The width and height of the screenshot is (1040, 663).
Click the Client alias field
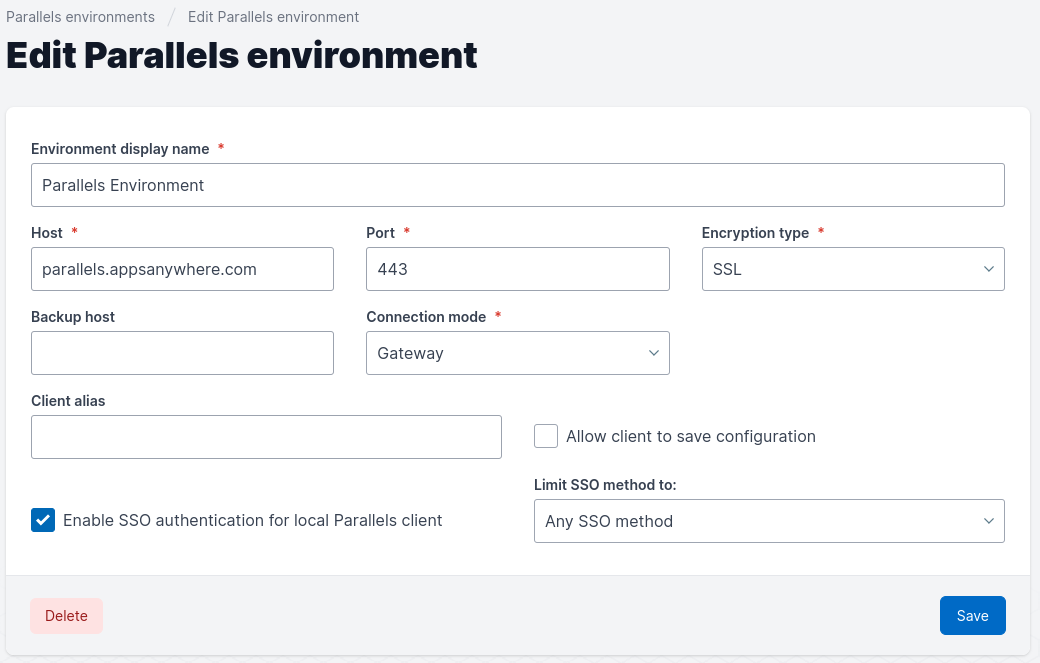pos(266,437)
